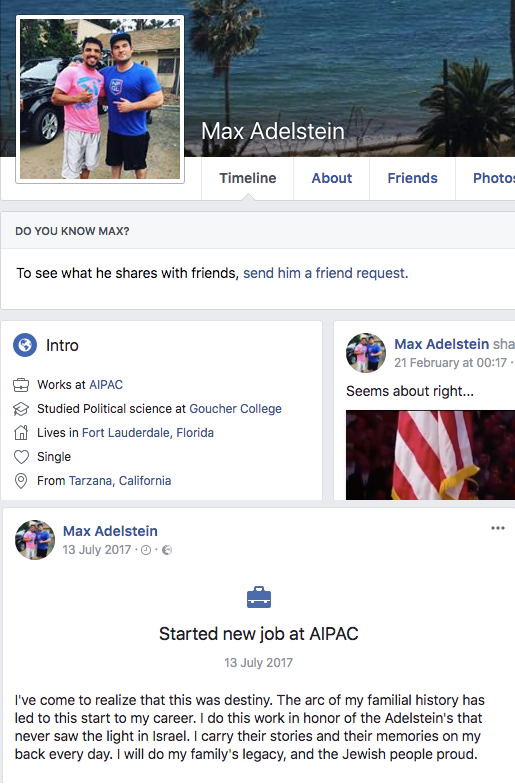515x784 pixels.
Task: Open the AIPAC workplace link
Action: [106, 384]
